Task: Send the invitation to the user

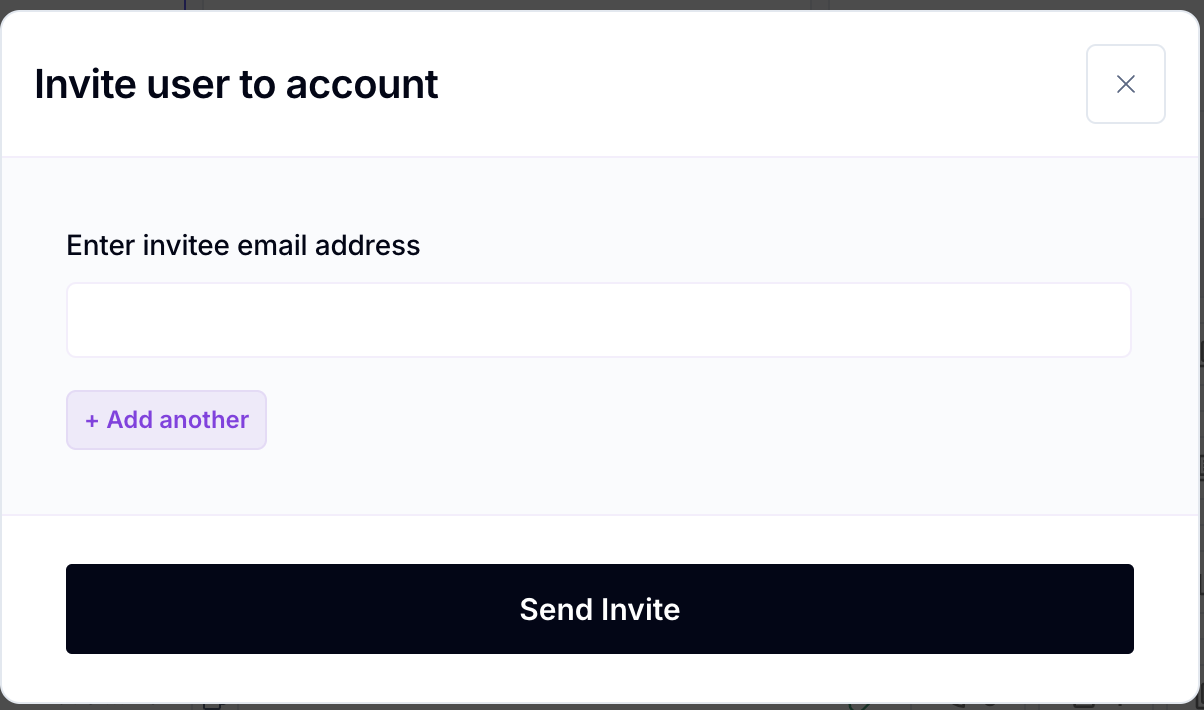Action: (x=599, y=609)
